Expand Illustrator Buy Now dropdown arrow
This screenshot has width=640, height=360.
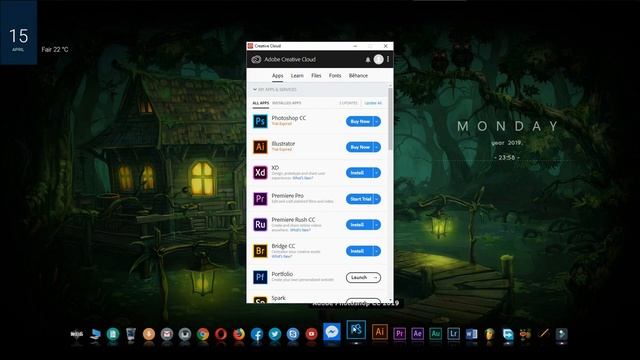[x=377, y=147]
